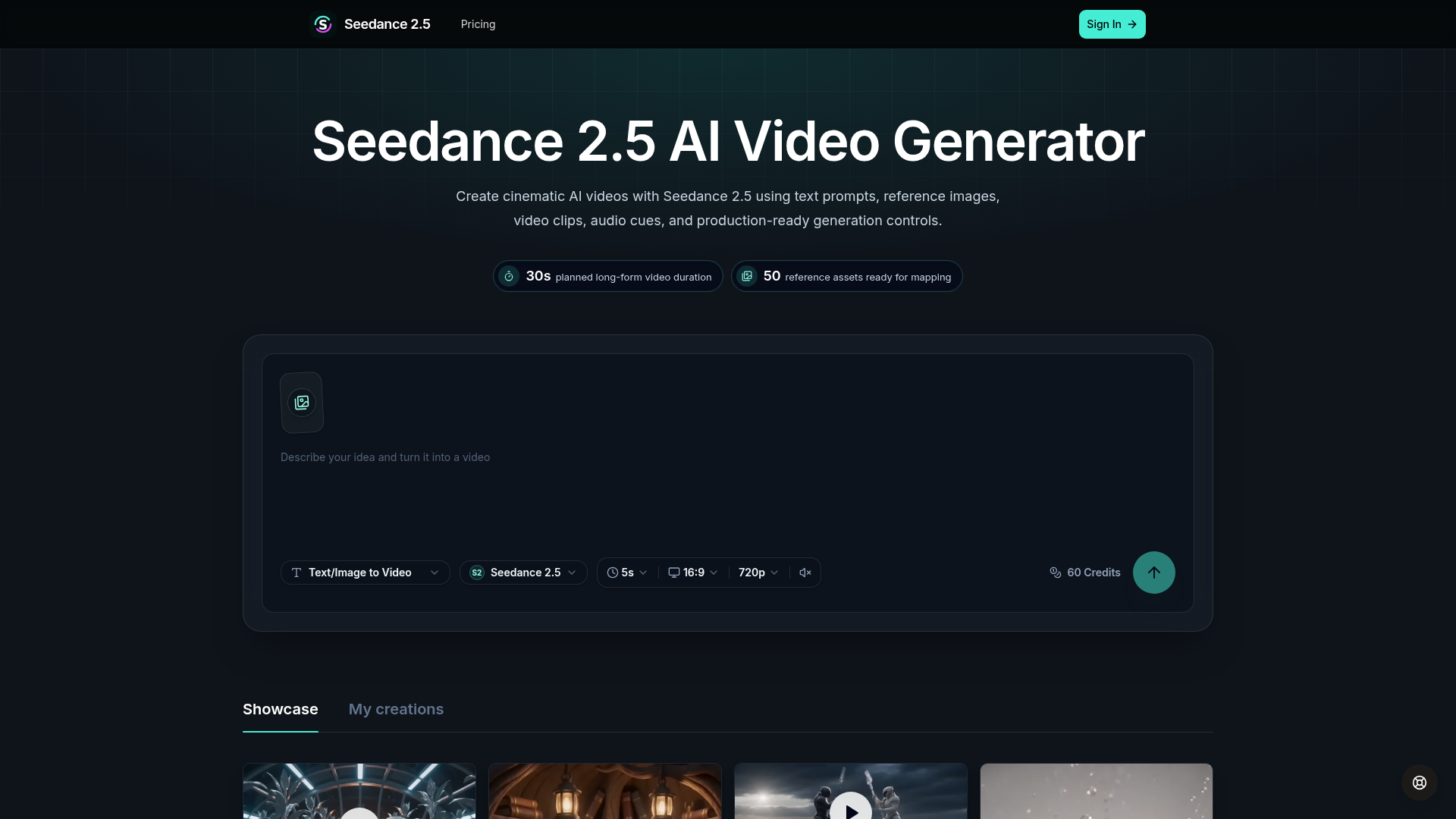Click the image stack icon in the 50 badge
The width and height of the screenshot is (1456, 819).
click(x=747, y=277)
